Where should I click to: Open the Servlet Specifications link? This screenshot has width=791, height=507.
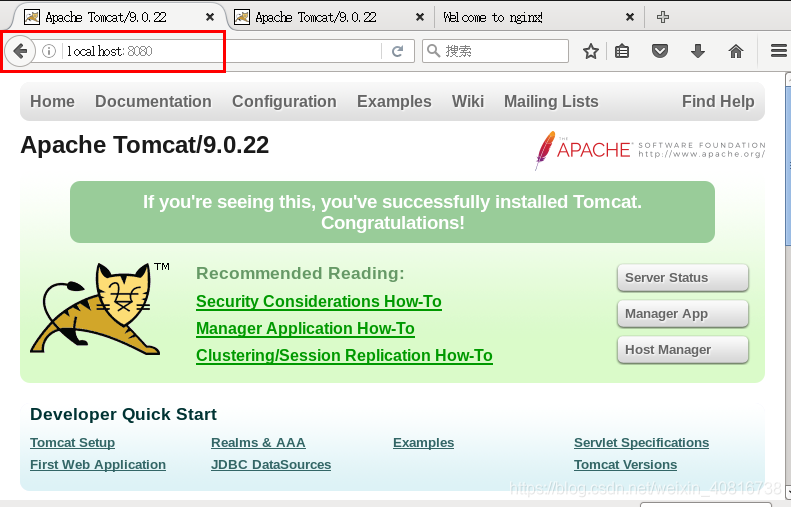(x=641, y=443)
